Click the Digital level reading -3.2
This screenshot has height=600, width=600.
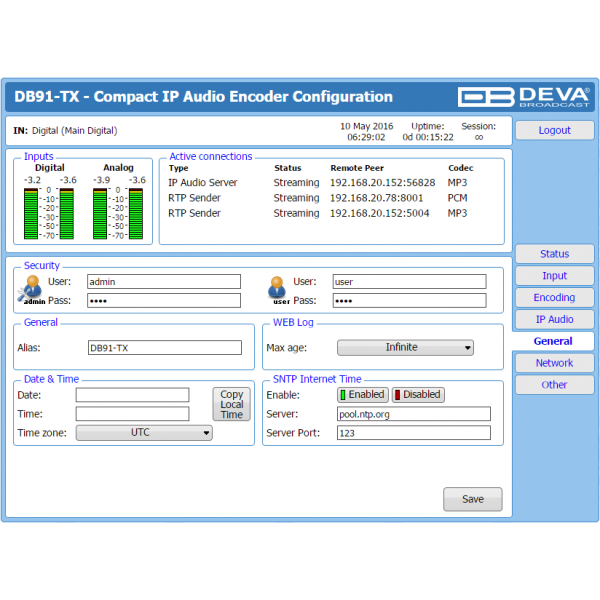[x=32, y=180]
